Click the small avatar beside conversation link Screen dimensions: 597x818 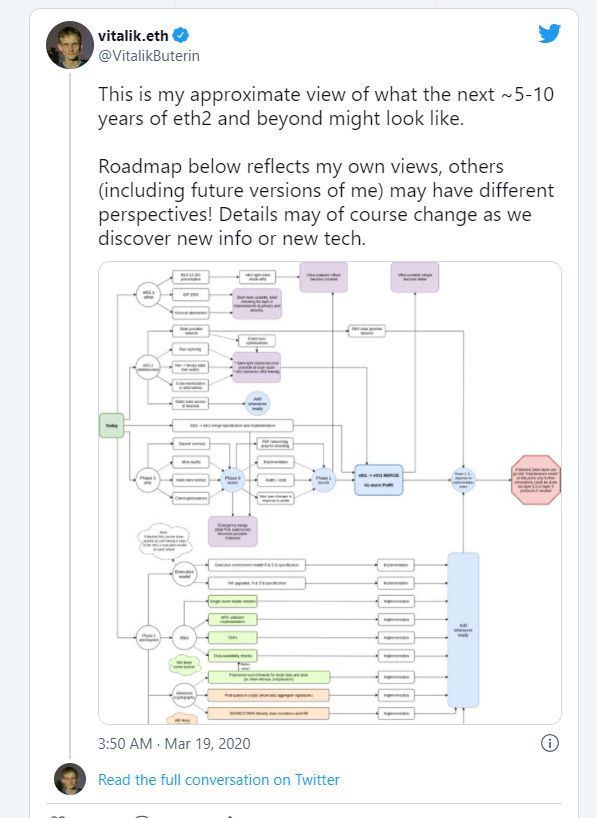pos(70,779)
